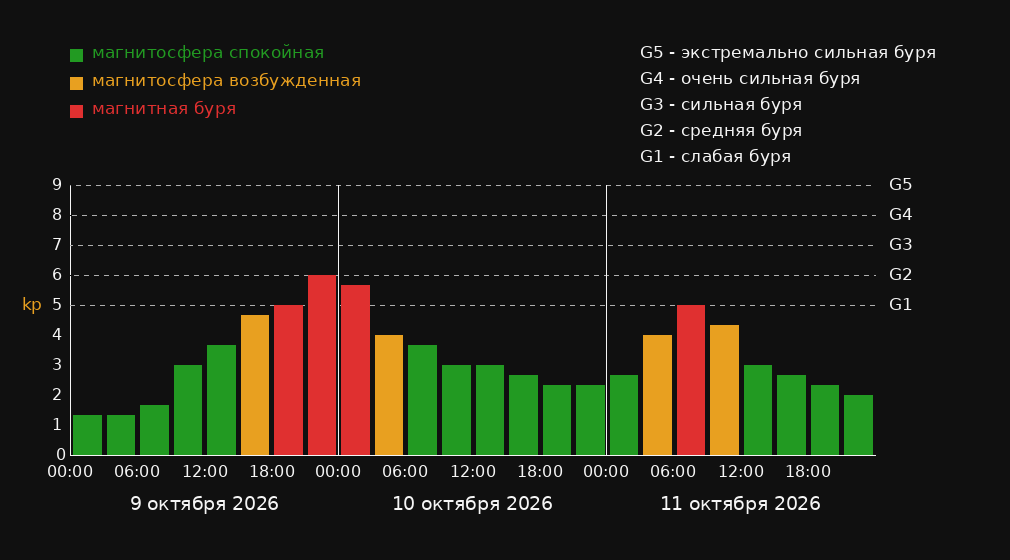This screenshot has height=560, width=1010.
Task: Click the orange bar at 04:00 on 10 октября
Action: pos(389,395)
